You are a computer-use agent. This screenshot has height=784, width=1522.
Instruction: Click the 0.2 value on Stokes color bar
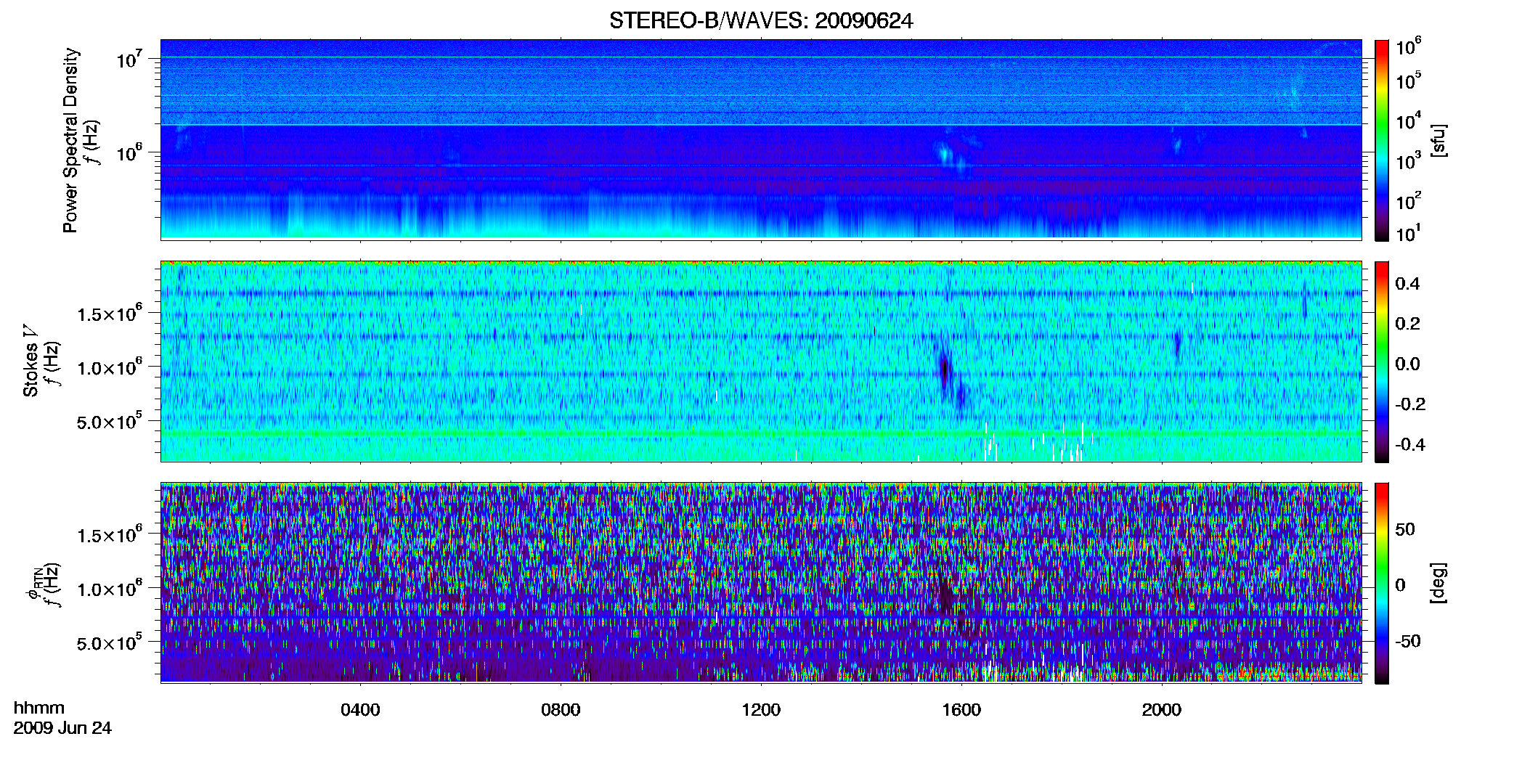[x=1407, y=324]
